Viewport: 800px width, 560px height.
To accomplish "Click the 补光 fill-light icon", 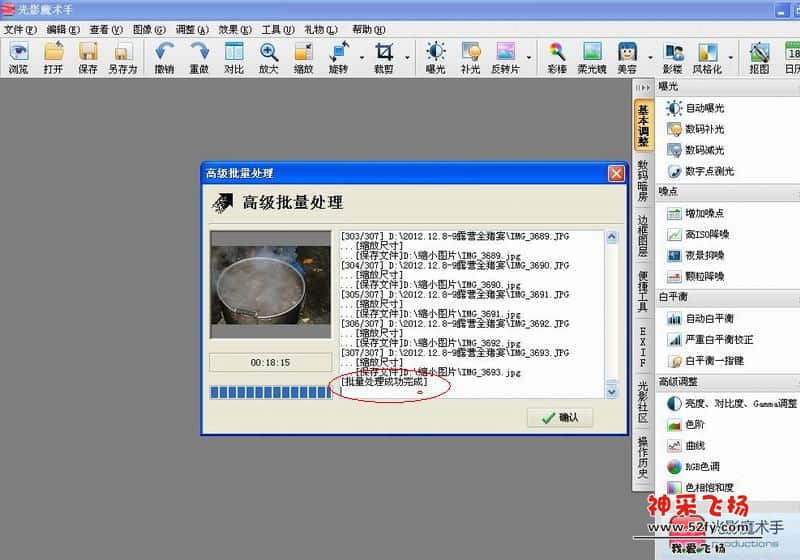I will coord(470,58).
